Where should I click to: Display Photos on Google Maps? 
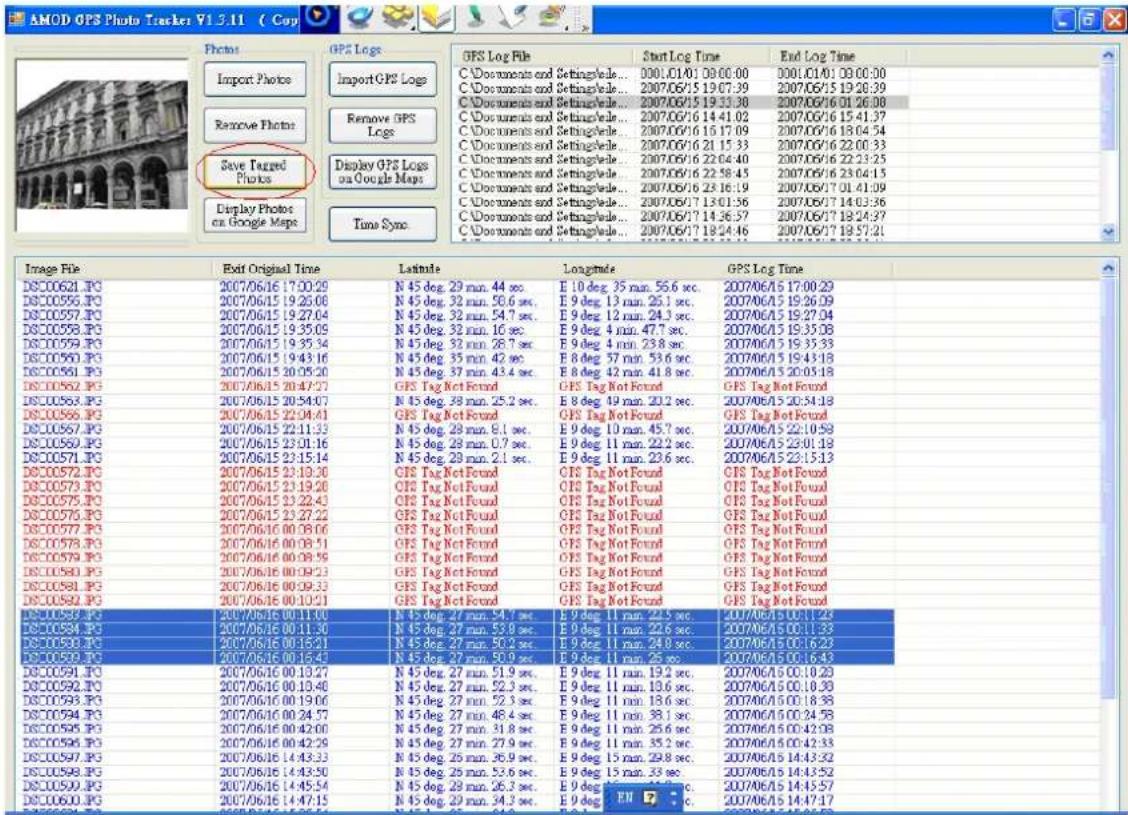point(254,216)
